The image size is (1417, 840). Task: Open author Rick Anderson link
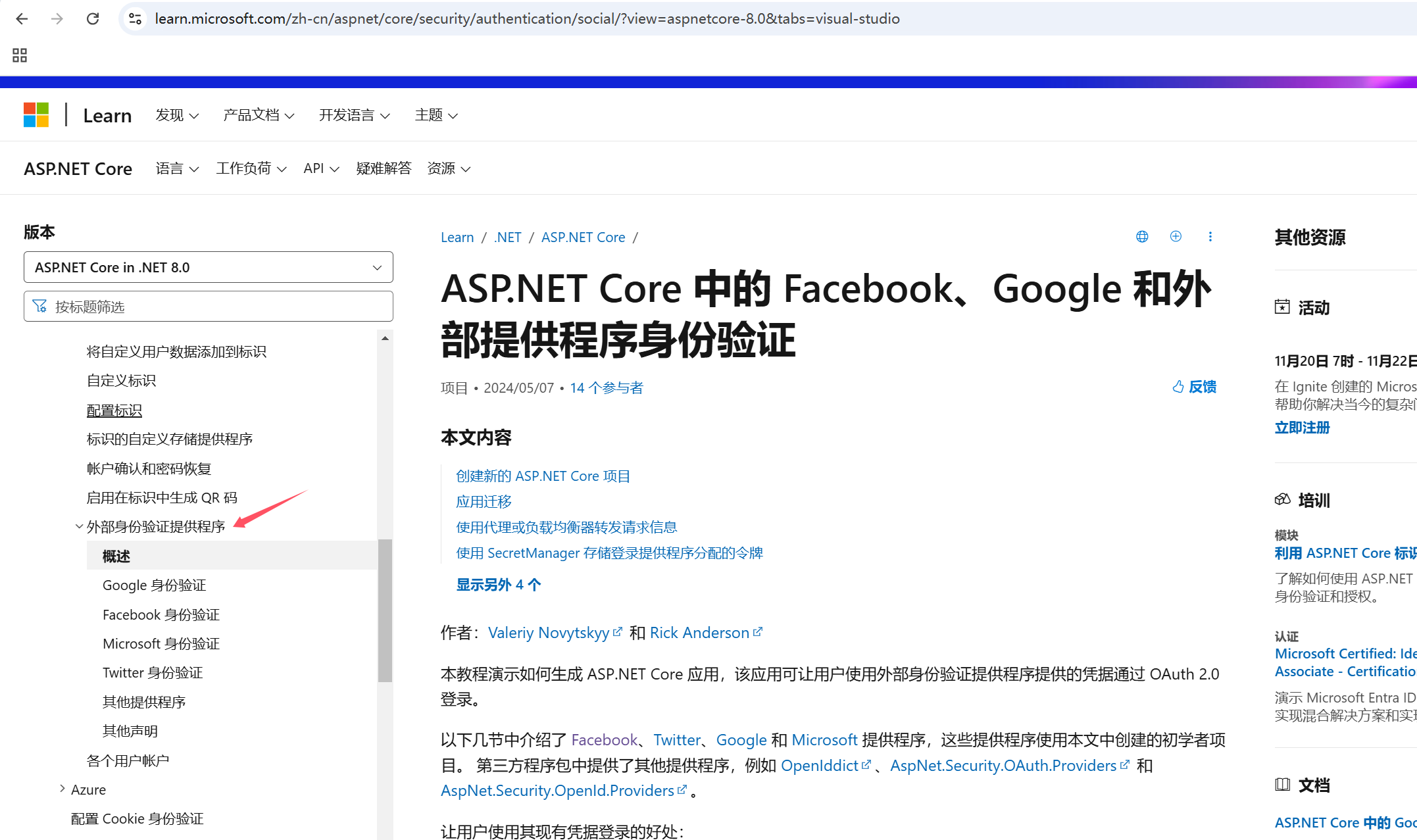[x=706, y=633]
